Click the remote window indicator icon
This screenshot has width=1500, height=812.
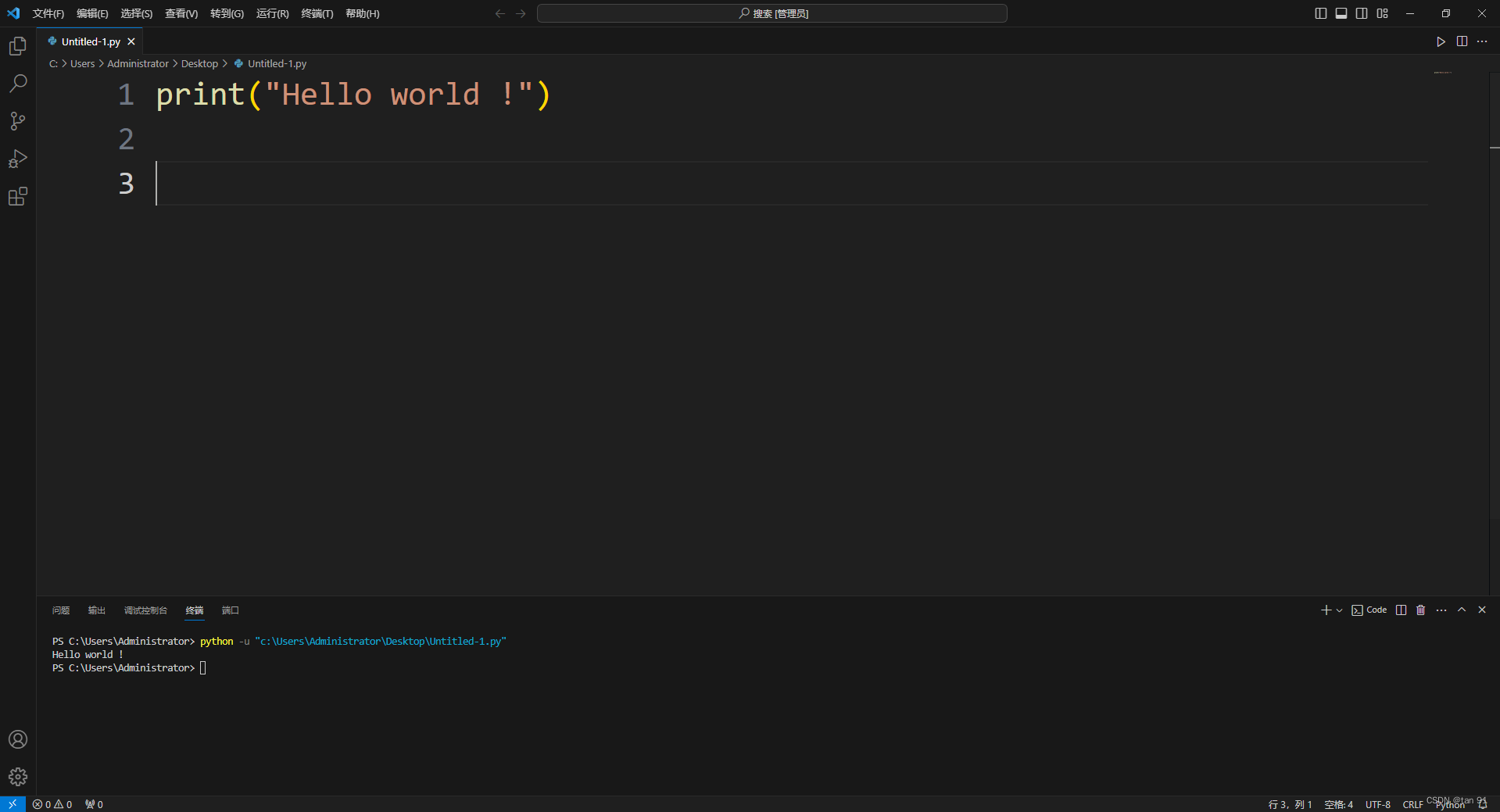[x=13, y=804]
